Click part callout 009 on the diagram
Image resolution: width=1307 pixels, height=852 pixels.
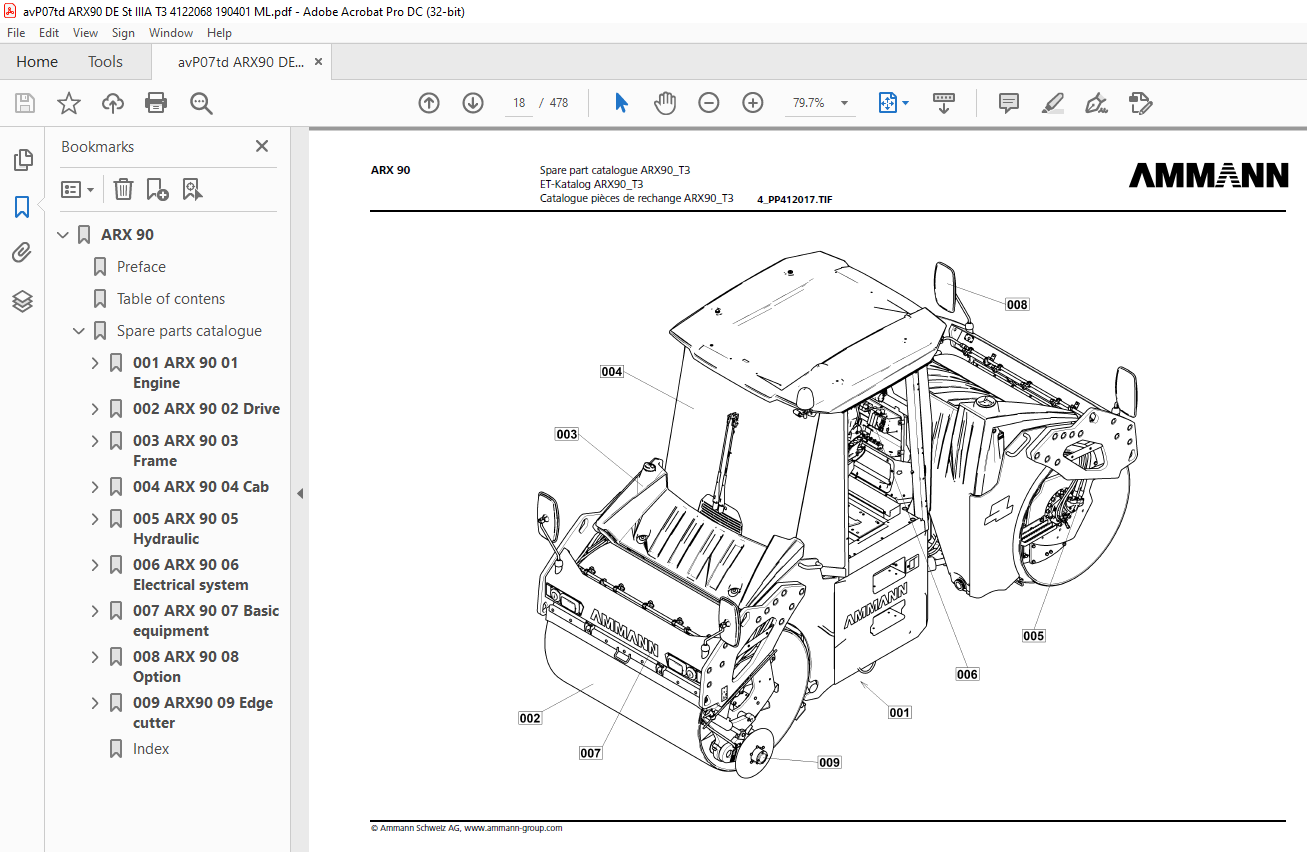tap(829, 762)
